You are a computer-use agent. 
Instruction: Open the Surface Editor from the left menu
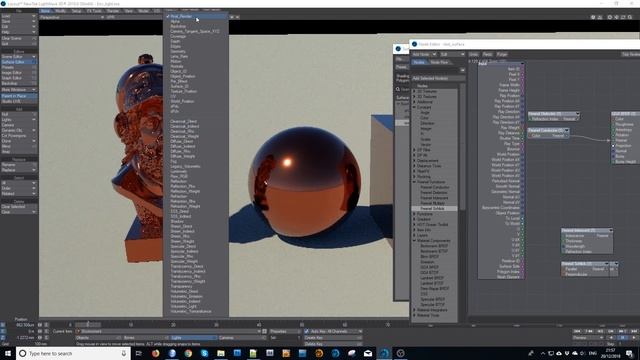[x=19, y=62]
